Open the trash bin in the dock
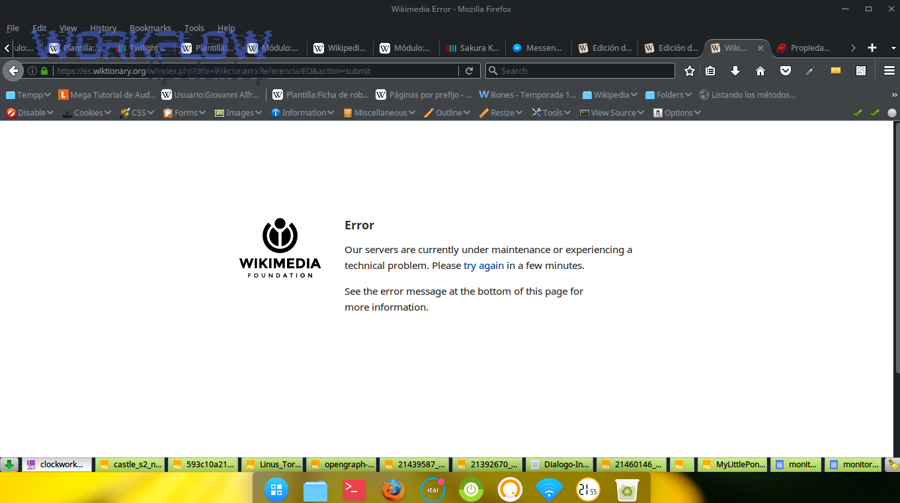900x503 pixels. [x=627, y=490]
